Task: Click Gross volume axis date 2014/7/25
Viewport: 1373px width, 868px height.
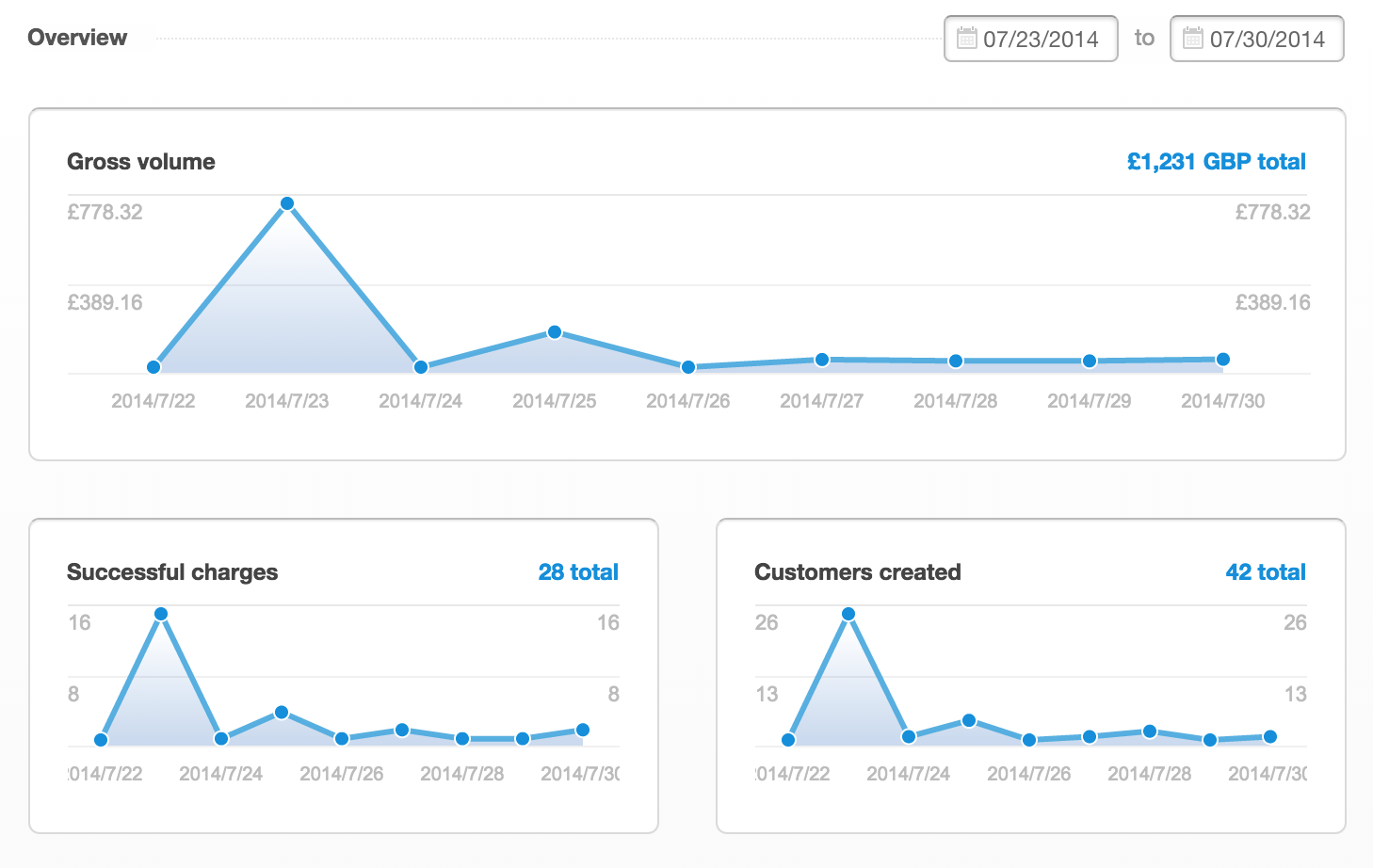Action: point(555,401)
